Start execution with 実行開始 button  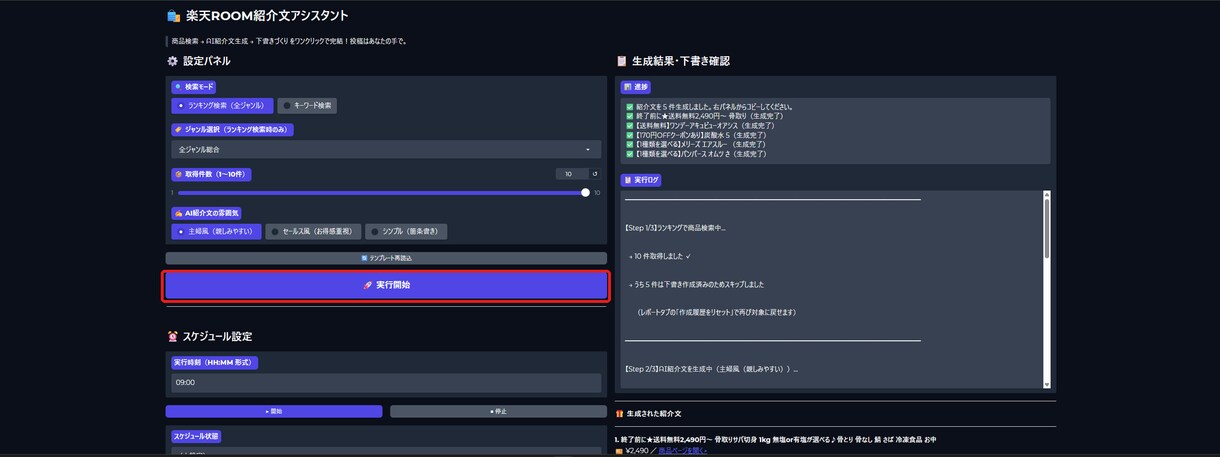tap(386, 285)
